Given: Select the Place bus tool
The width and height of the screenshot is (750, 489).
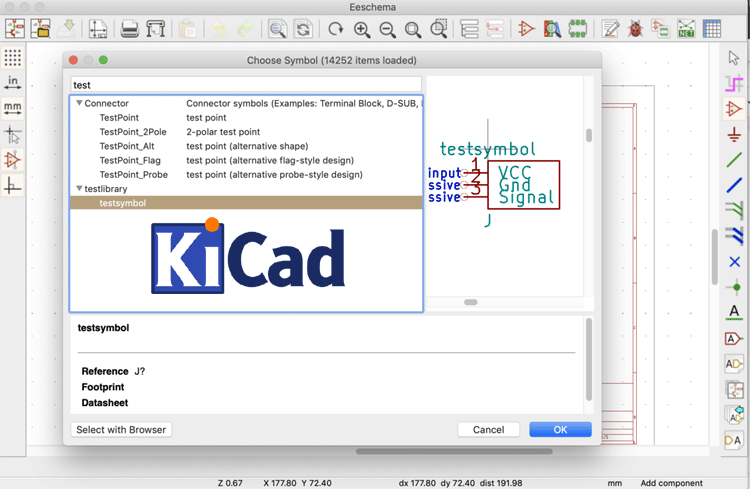Looking at the screenshot, I should (x=734, y=185).
